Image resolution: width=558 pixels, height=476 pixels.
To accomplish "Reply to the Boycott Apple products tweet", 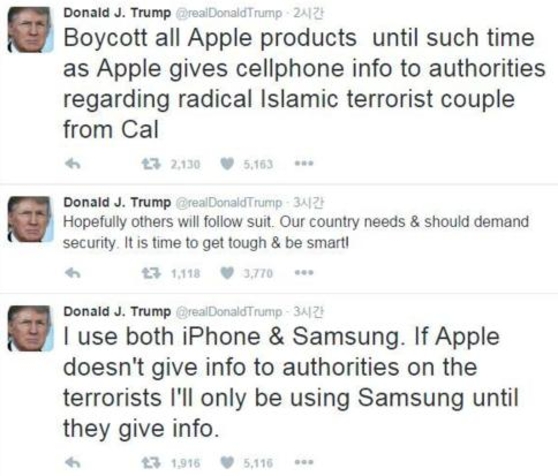I will (73, 164).
